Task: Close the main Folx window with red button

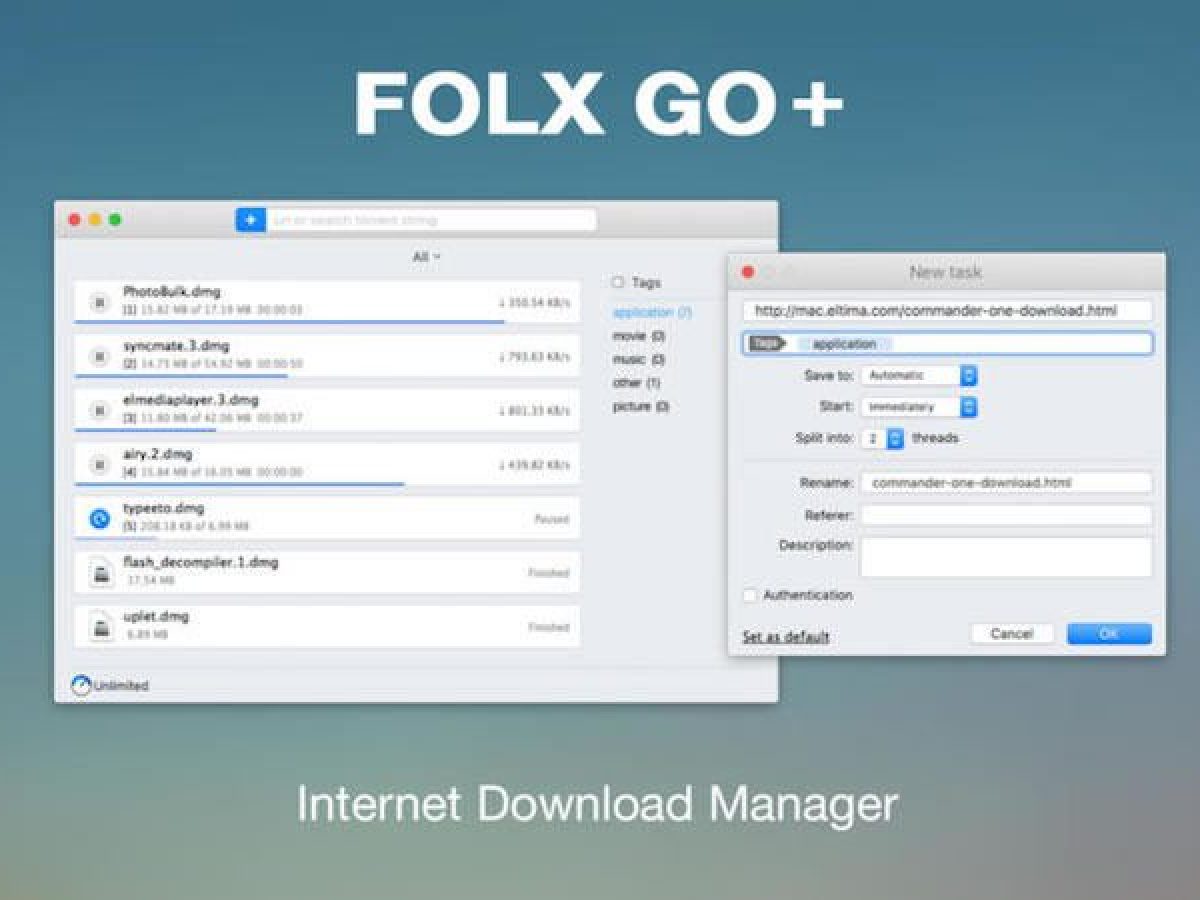Action: [74, 220]
